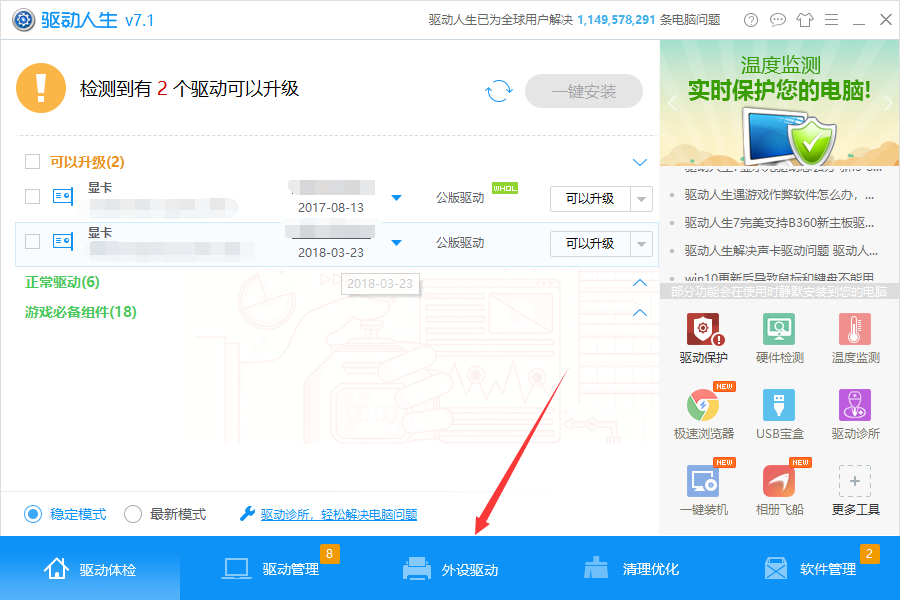Click the WHQL badge
The width and height of the screenshot is (900, 600).
coord(505,188)
